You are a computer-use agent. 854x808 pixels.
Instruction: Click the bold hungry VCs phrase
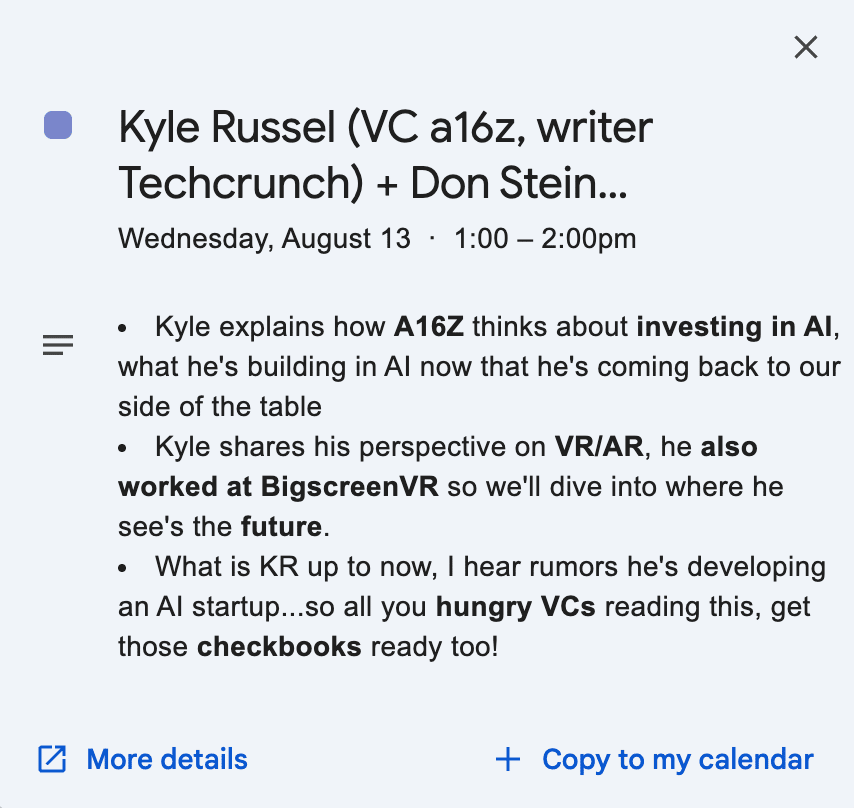click(516, 607)
